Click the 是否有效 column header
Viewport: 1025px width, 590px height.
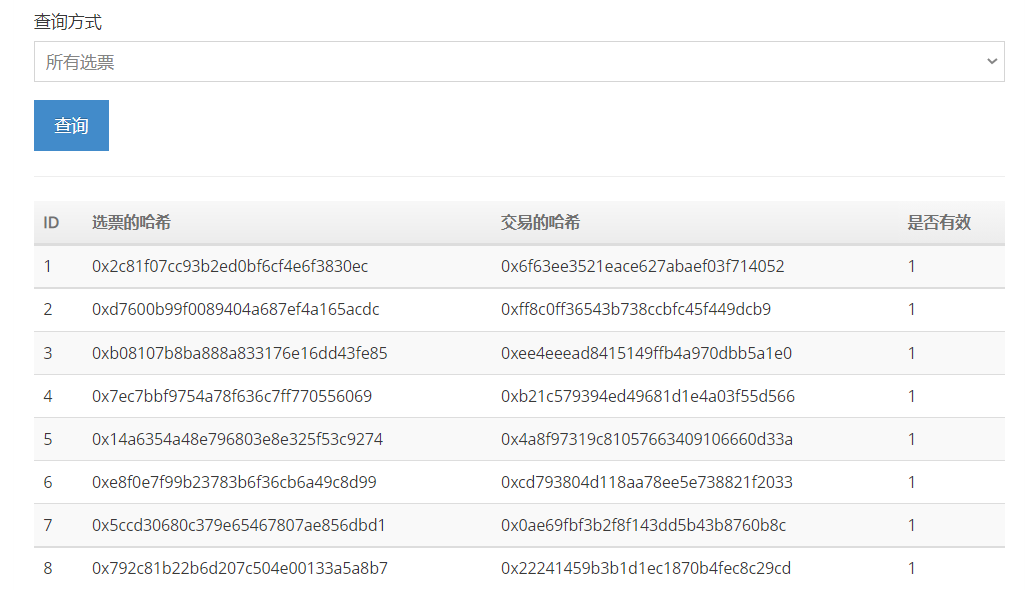939,223
